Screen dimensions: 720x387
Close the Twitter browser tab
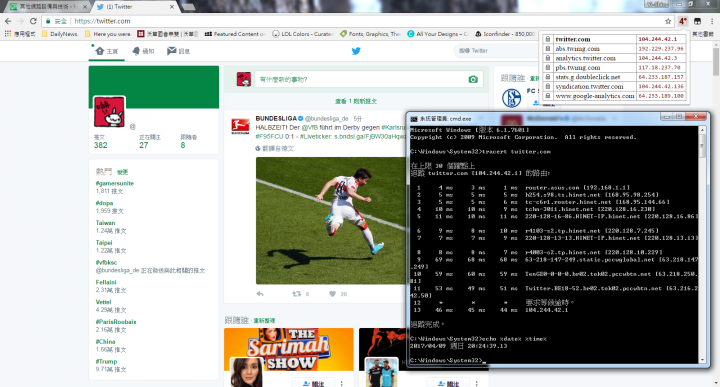point(172,6)
